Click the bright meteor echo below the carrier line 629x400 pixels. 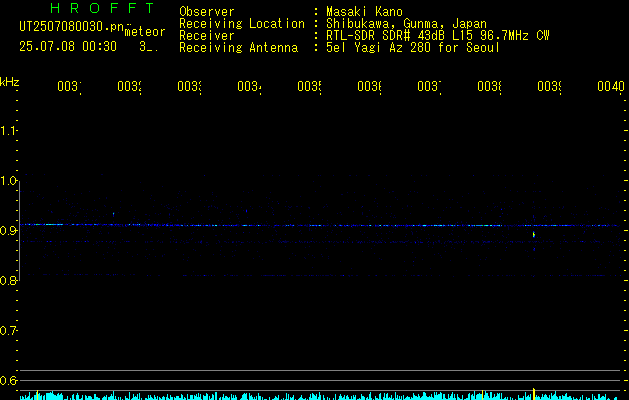tap(534, 234)
